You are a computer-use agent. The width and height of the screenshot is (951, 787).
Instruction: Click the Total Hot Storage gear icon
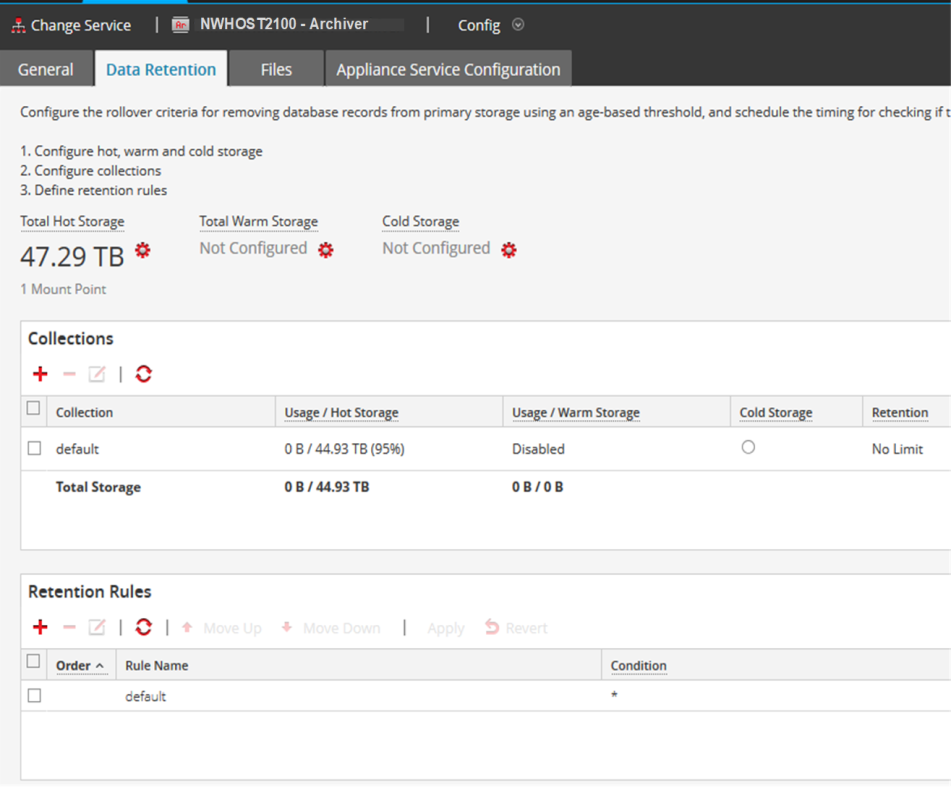pos(143,250)
